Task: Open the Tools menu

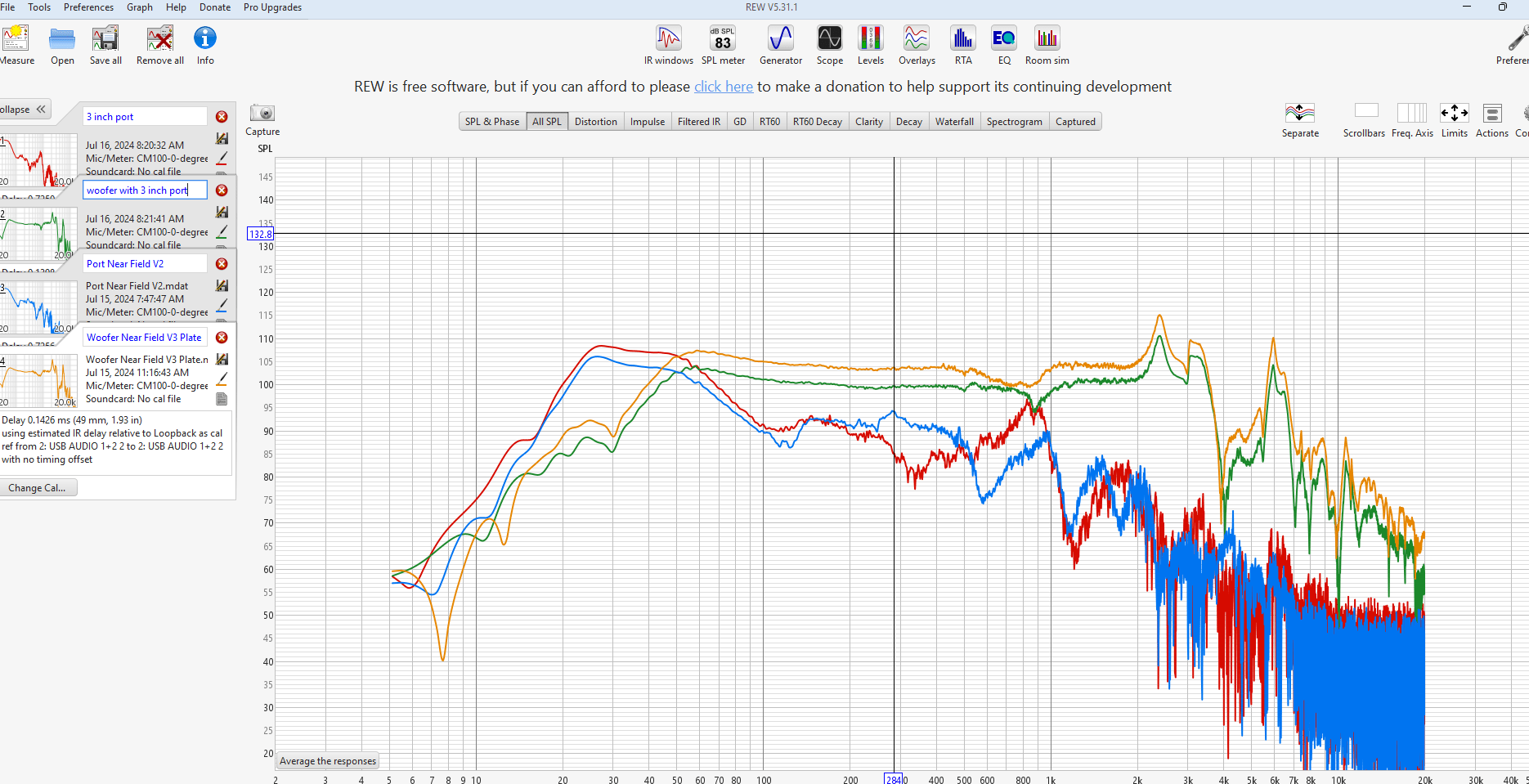Action: [39, 7]
